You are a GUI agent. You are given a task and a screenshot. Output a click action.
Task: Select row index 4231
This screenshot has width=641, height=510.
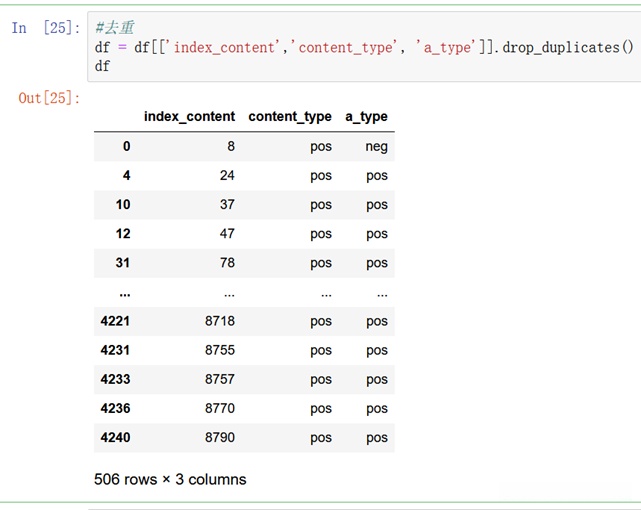pos(115,350)
